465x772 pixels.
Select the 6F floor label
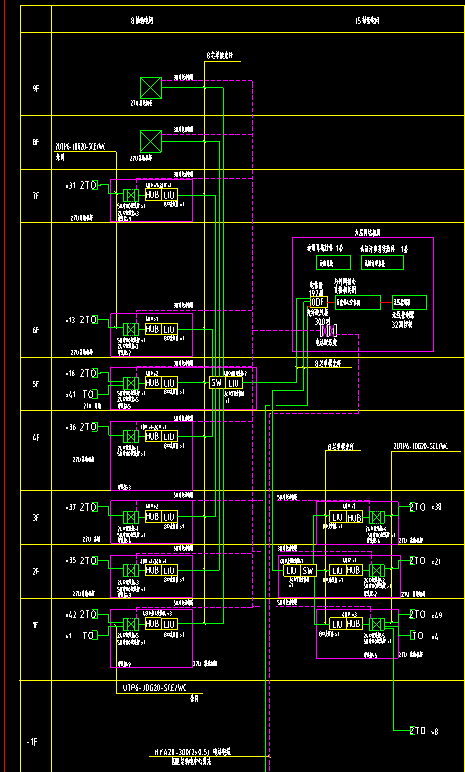pyautogui.click(x=35, y=330)
